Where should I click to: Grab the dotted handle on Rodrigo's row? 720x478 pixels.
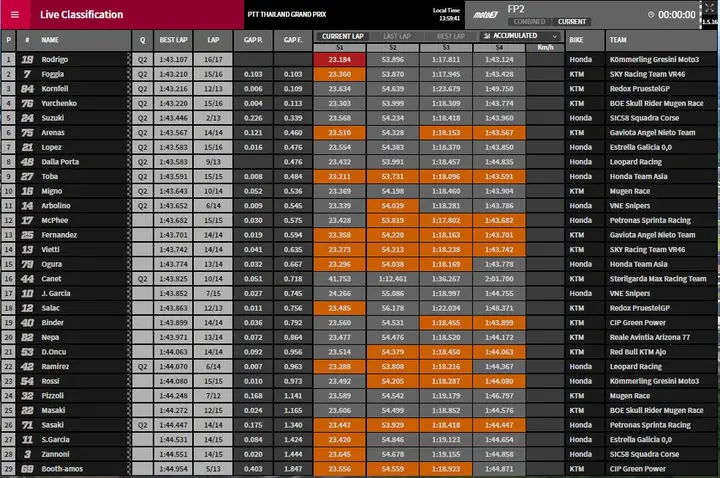(129, 59)
